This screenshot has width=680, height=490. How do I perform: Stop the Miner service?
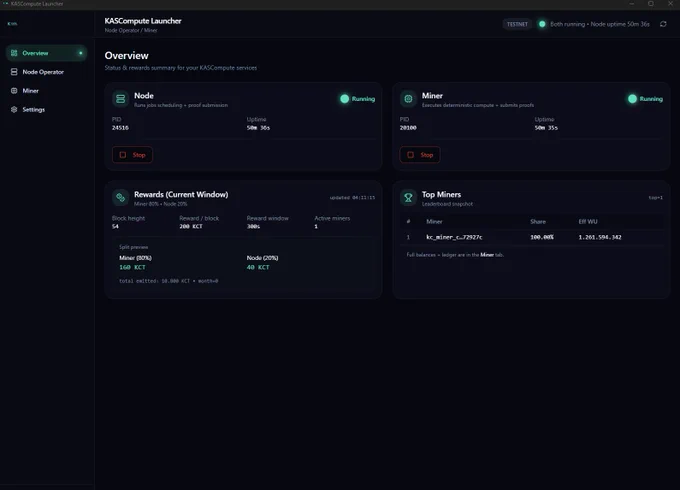[420, 155]
